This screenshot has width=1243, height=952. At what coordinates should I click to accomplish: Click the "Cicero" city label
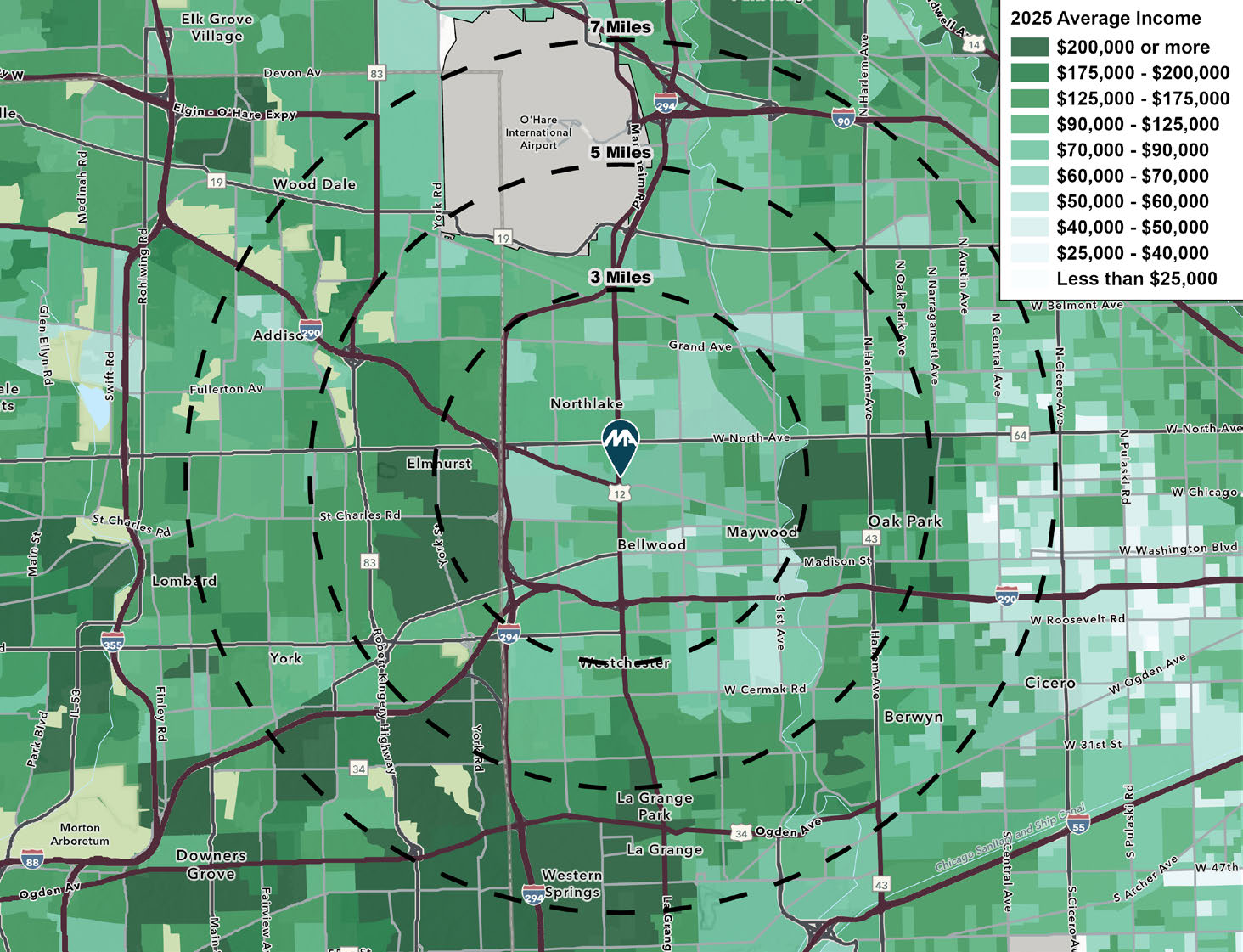[1049, 683]
